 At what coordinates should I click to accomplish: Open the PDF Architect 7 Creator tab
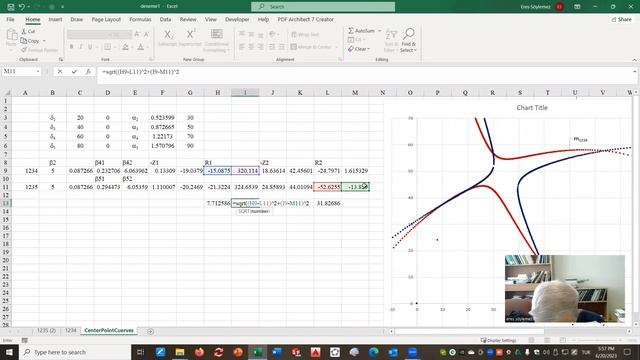tap(305, 19)
